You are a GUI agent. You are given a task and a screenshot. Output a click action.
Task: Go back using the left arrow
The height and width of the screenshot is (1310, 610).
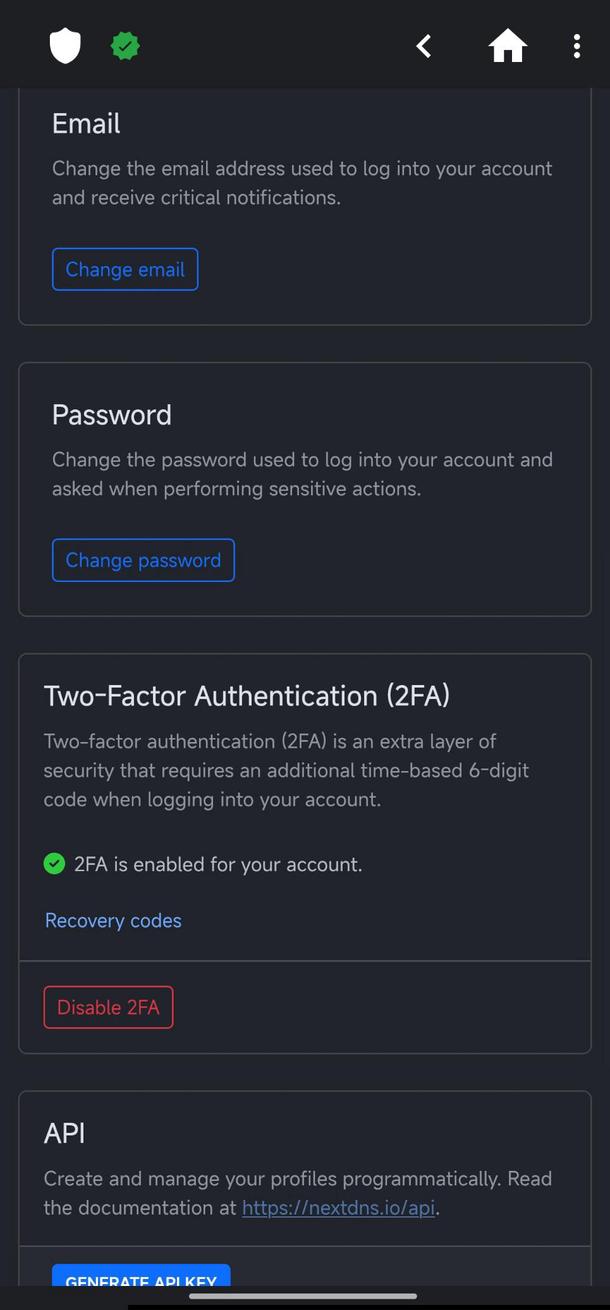click(x=424, y=46)
